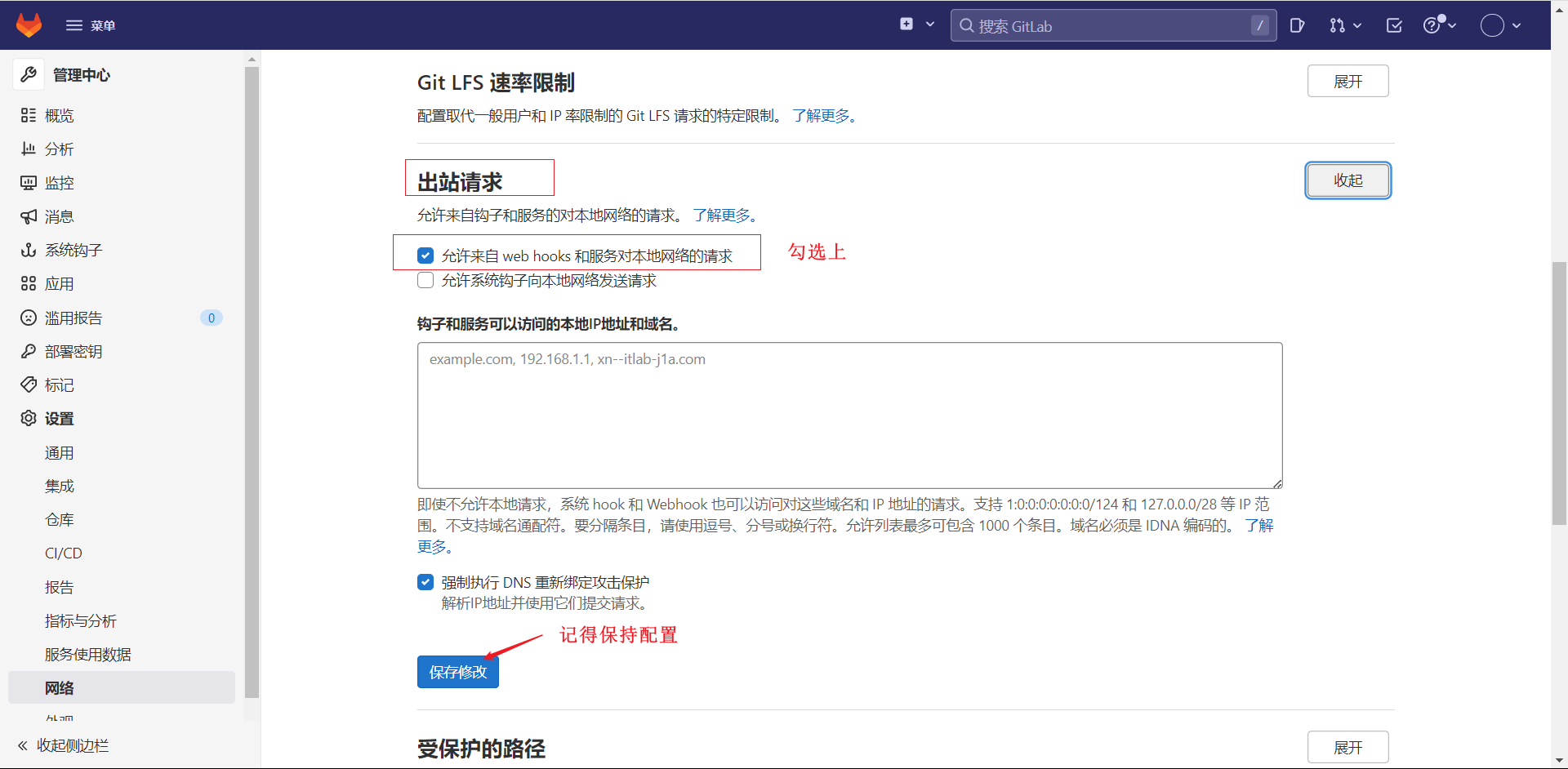Expand the merge requests dropdown chevron

pos(1357,26)
